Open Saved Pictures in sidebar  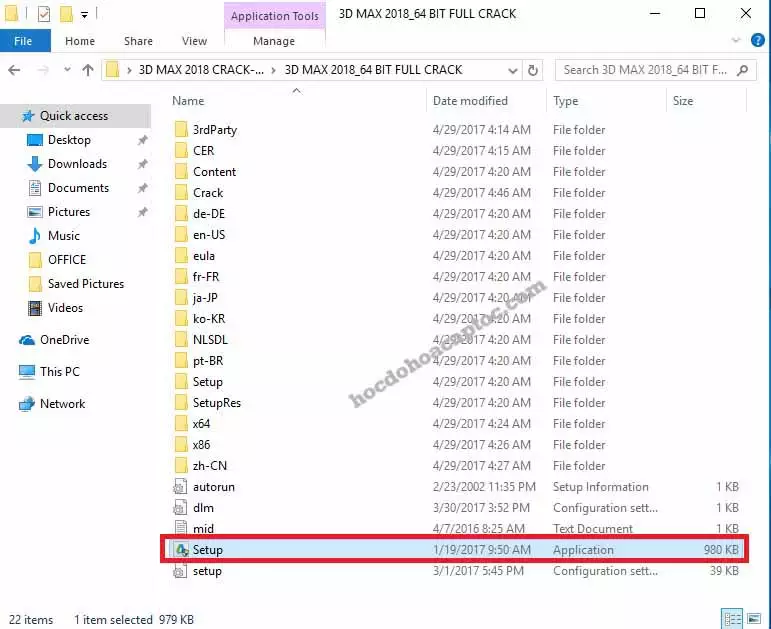point(86,284)
